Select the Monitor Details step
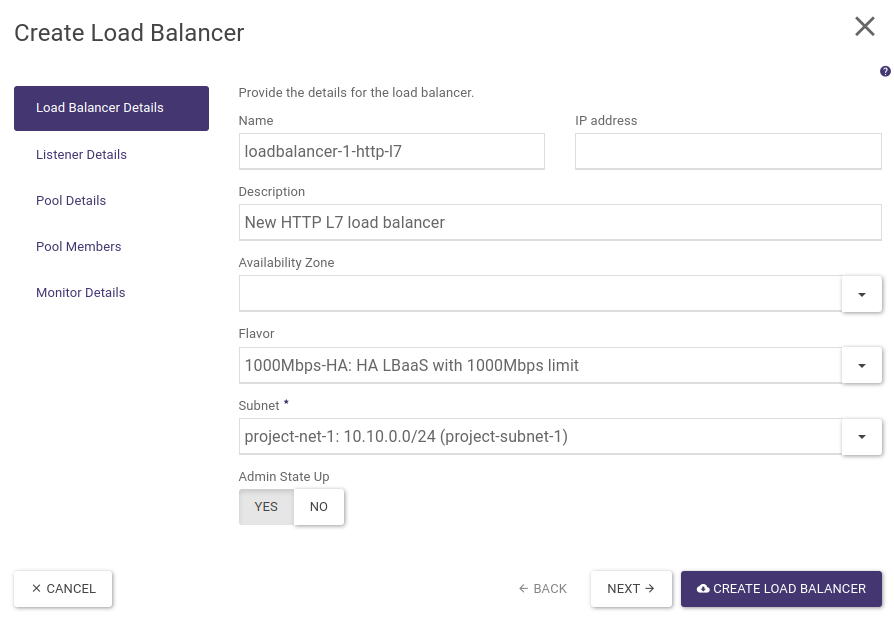 [x=80, y=293]
